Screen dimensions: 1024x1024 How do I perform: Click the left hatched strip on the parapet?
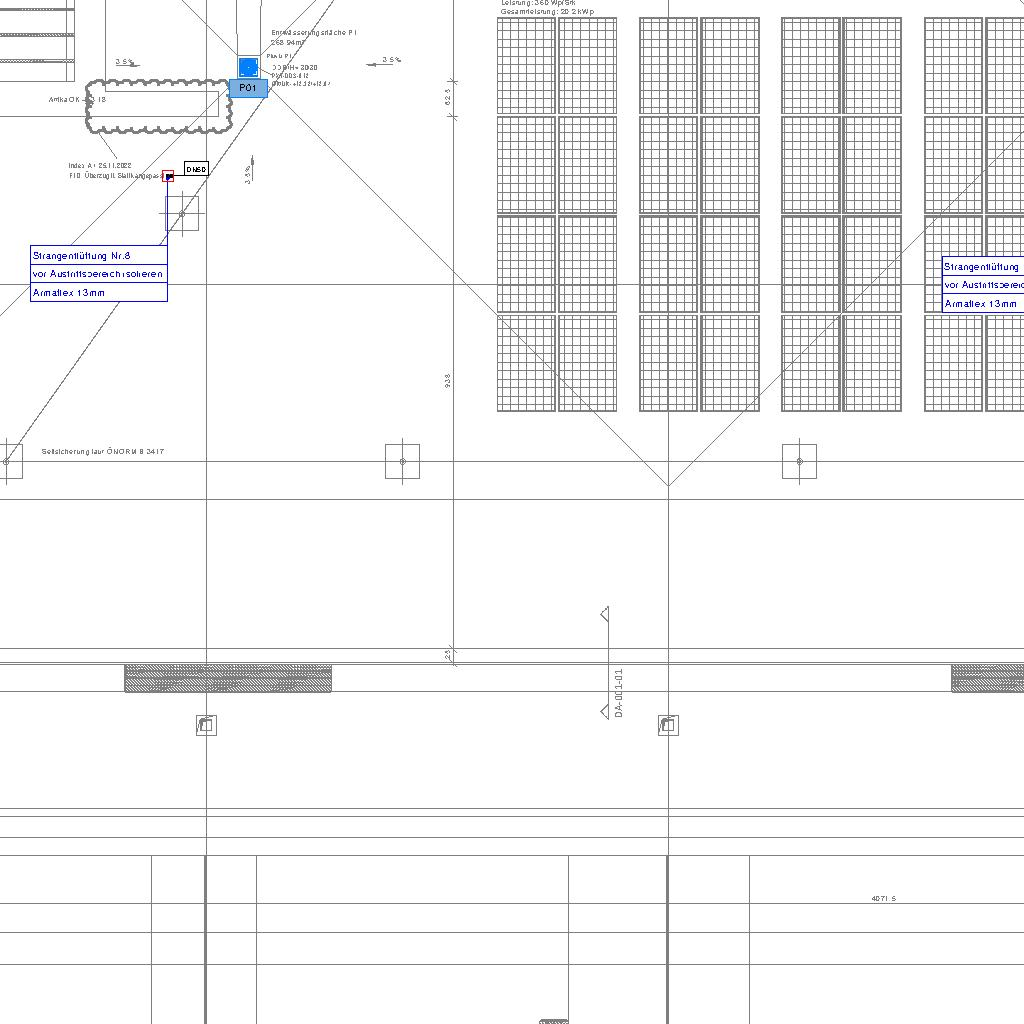[228, 678]
